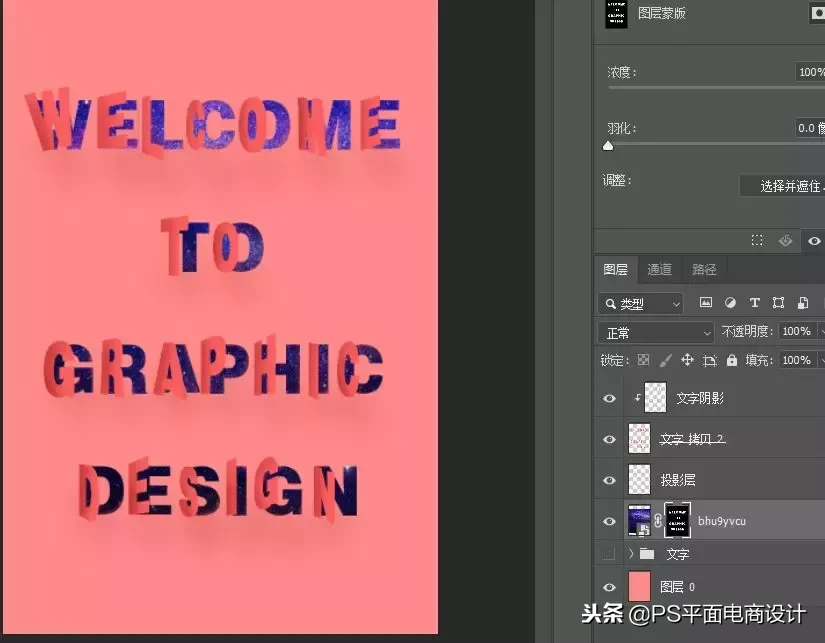This screenshot has height=643, width=825.
Task: Click the 浓度 slider track
Action: coord(716,87)
